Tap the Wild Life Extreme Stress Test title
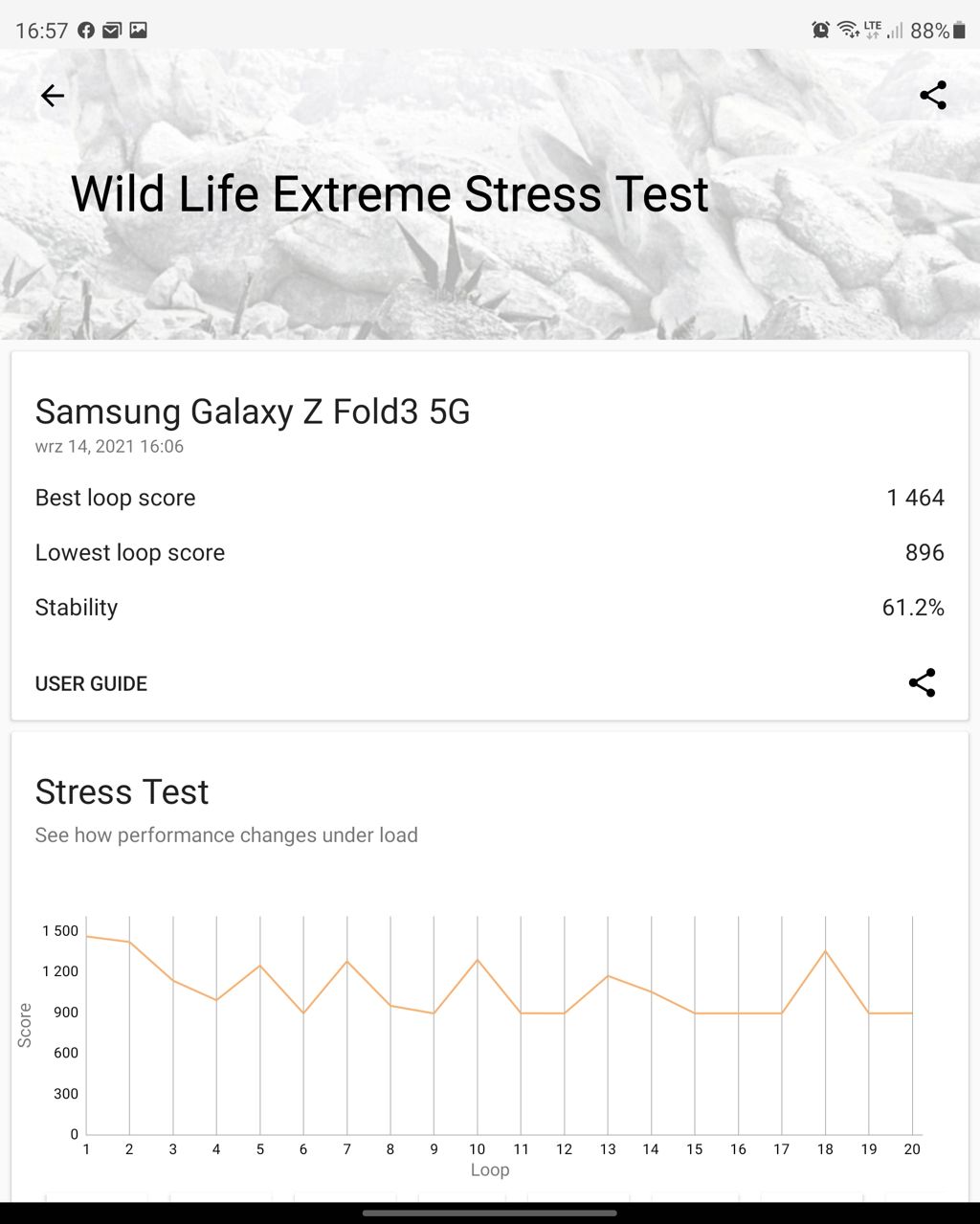The image size is (980, 1224). coord(390,194)
